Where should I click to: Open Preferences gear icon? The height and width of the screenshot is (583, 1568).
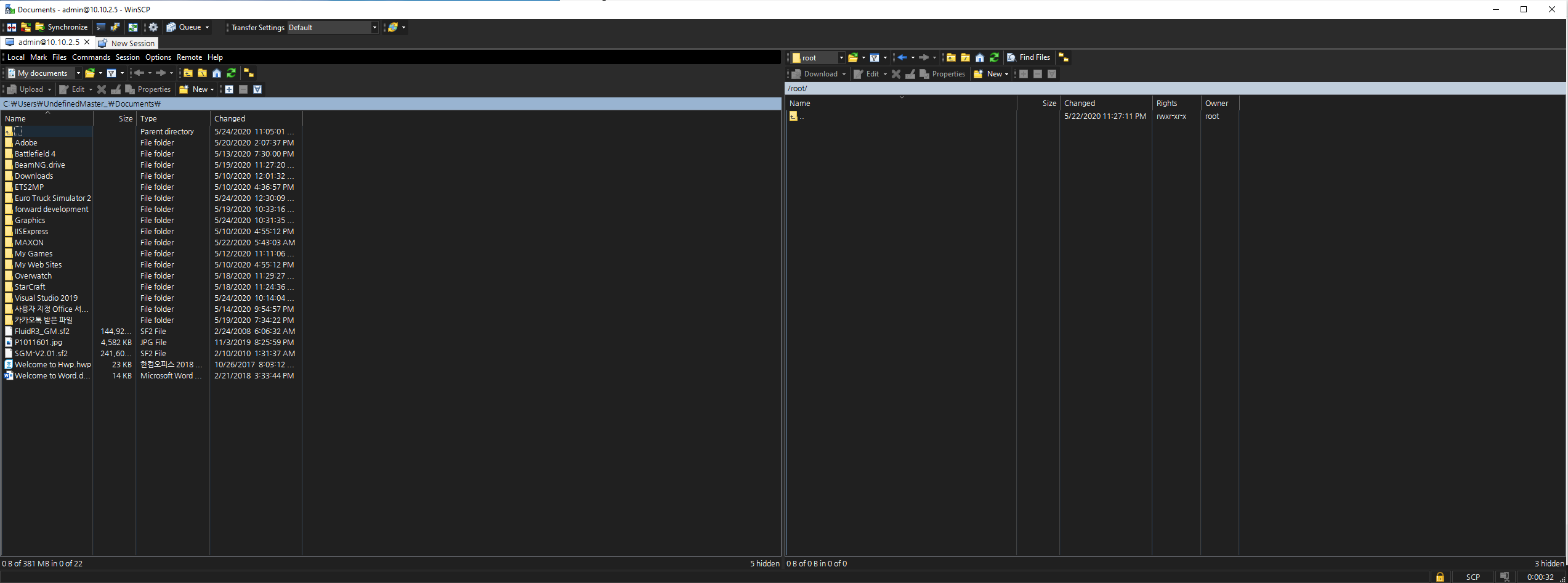click(x=153, y=27)
